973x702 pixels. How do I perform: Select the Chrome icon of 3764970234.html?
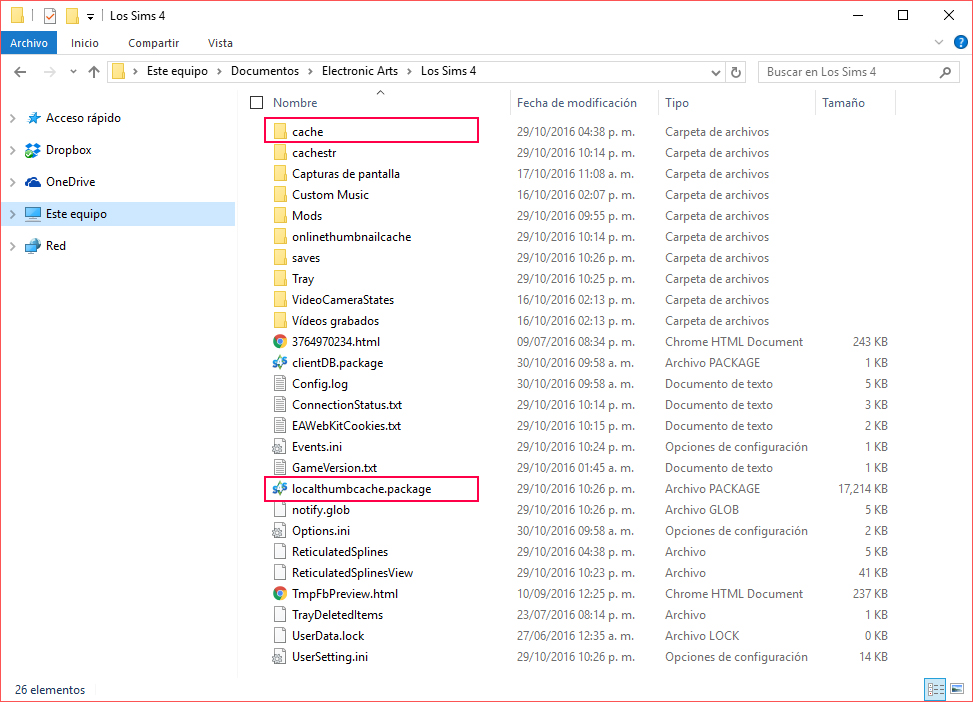point(280,341)
